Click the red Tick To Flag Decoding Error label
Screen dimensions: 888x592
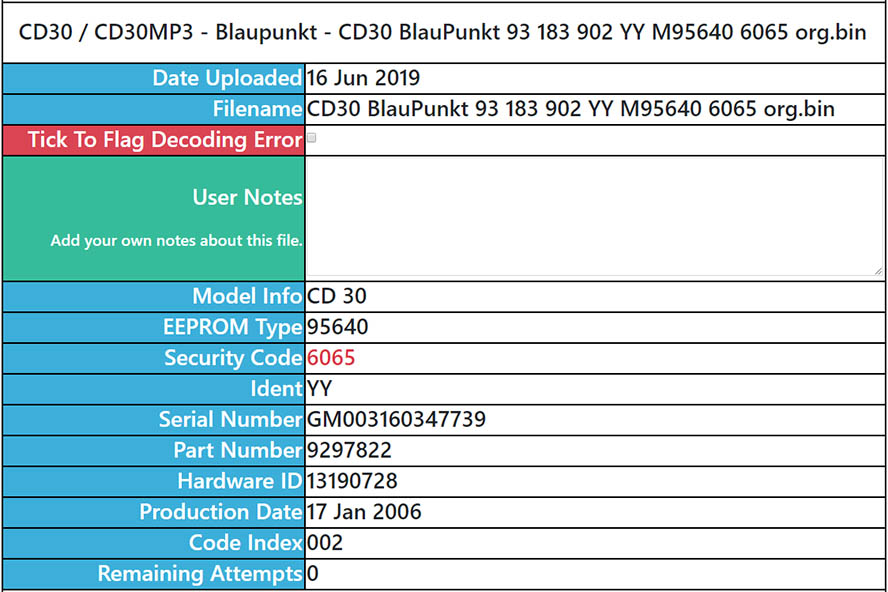(x=165, y=140)
